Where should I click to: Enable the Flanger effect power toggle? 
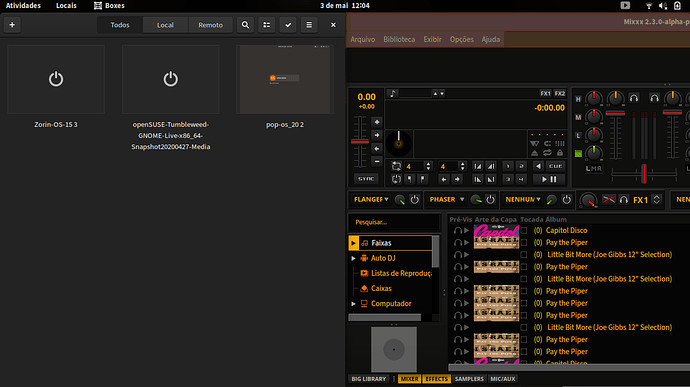[x=415, y=200]
